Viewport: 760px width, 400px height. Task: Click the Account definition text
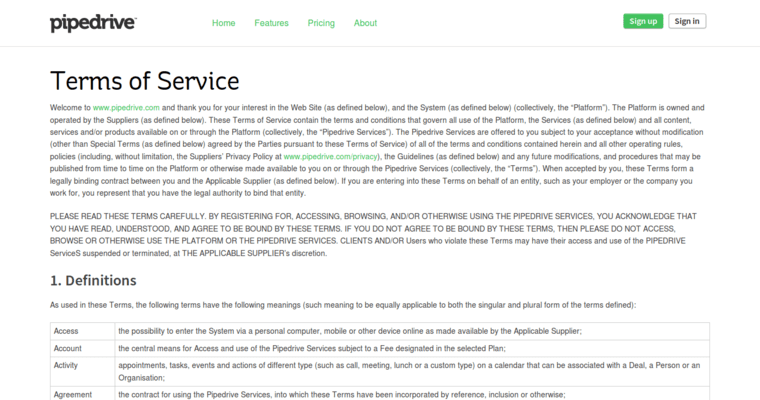point(312,348)
